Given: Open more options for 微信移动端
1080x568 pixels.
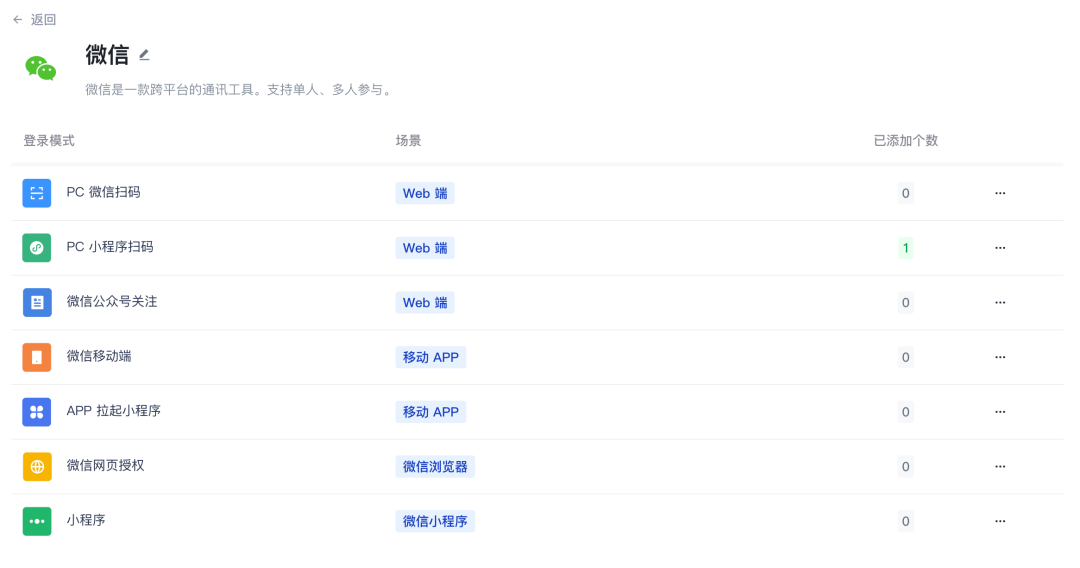Looking at the screenshot, I should pos(1000,357).
